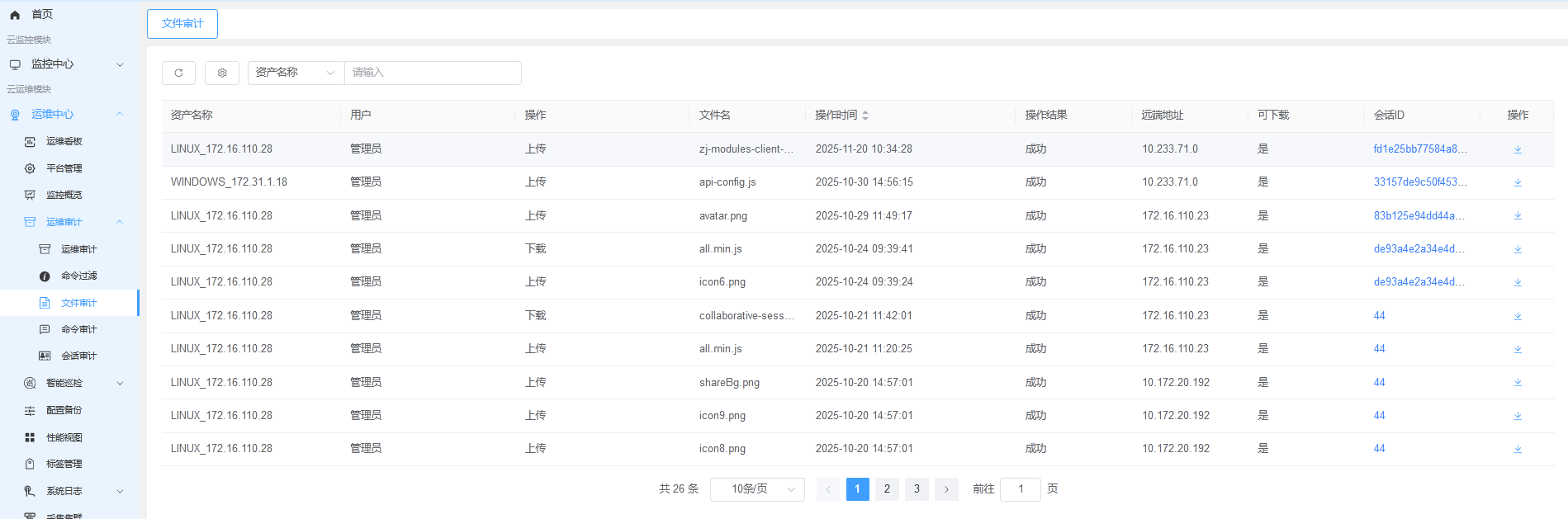
Task: Open the 资产名称 filter dropdown
Action: click(296, 73)
